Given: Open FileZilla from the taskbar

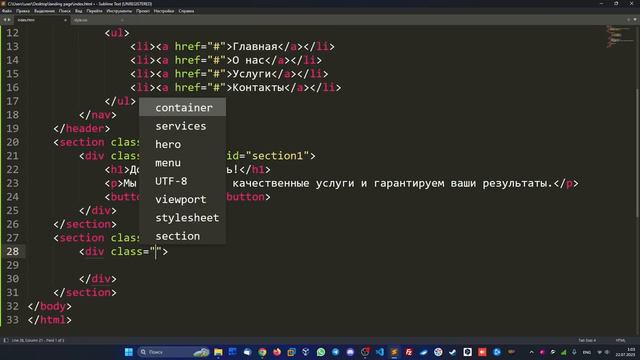Looking at the screenshot, I should [409, 352].
